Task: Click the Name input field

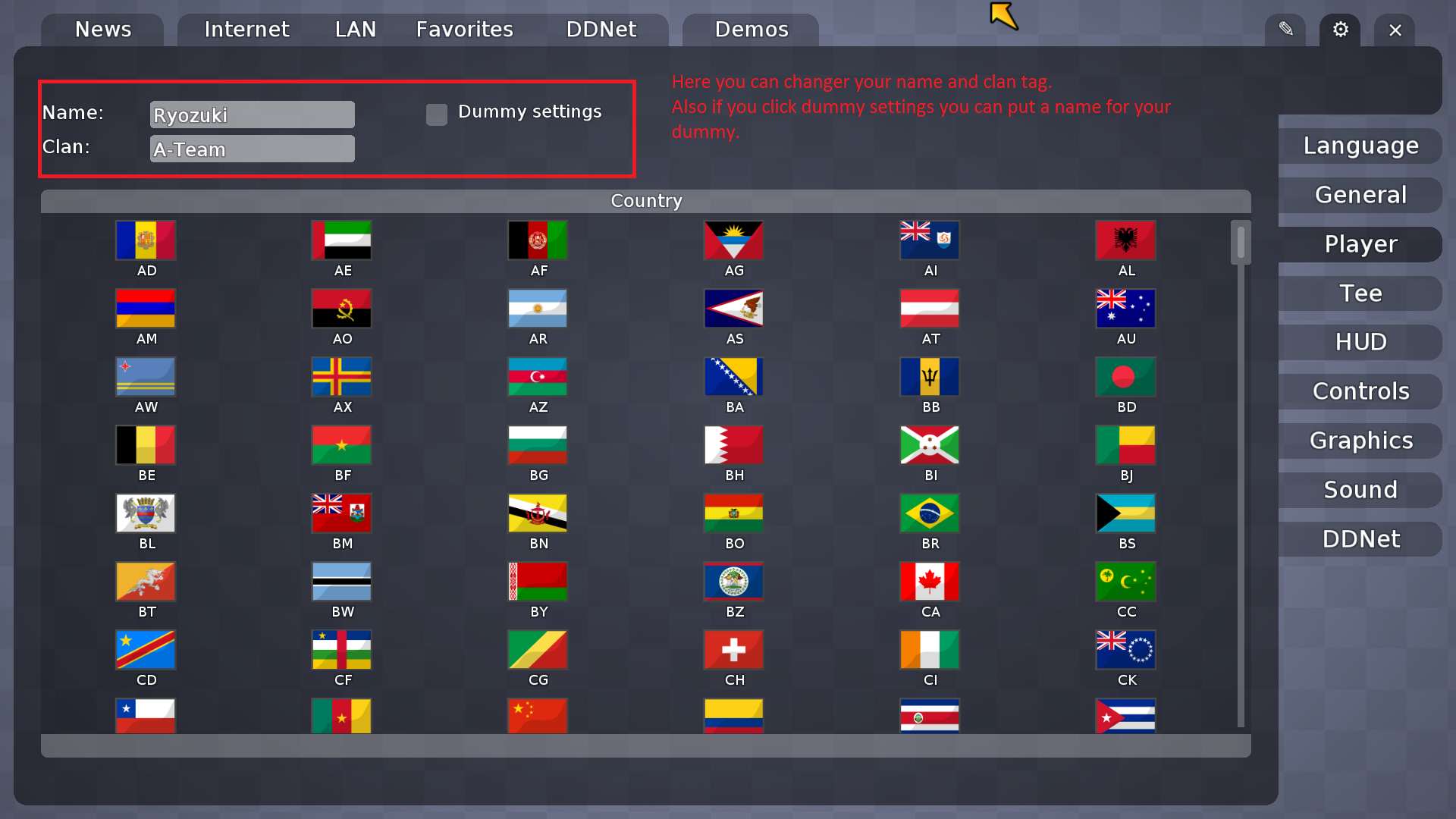Action: 252,114
